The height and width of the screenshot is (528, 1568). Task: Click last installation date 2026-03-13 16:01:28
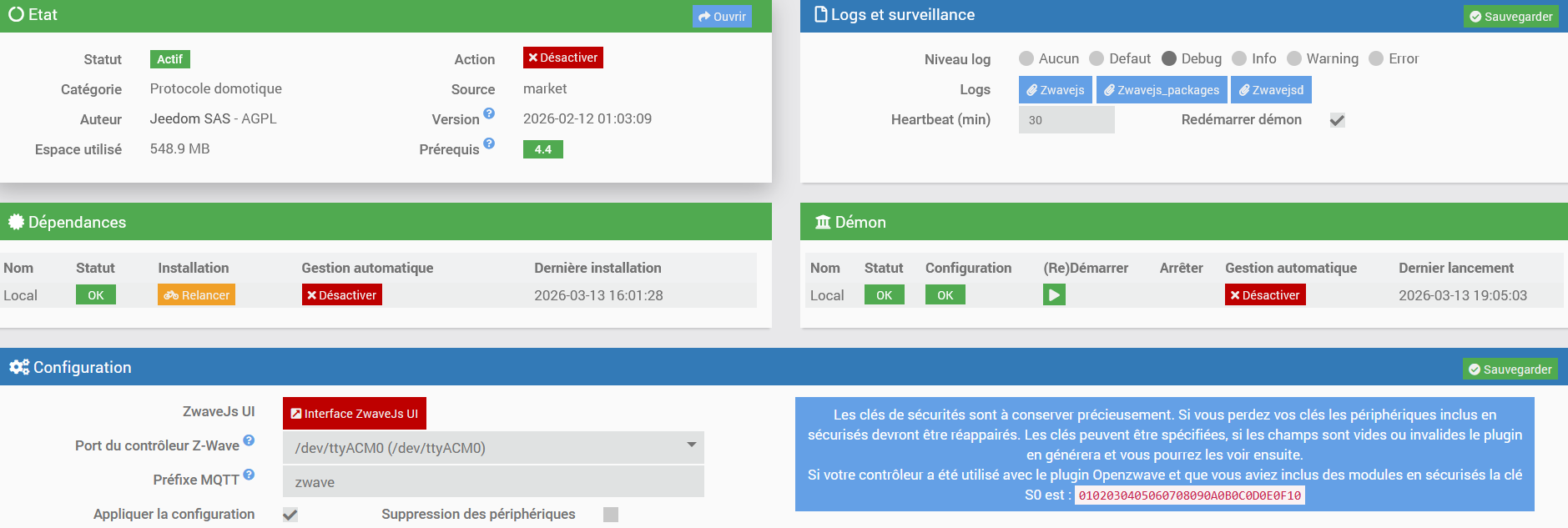point(598,295)
